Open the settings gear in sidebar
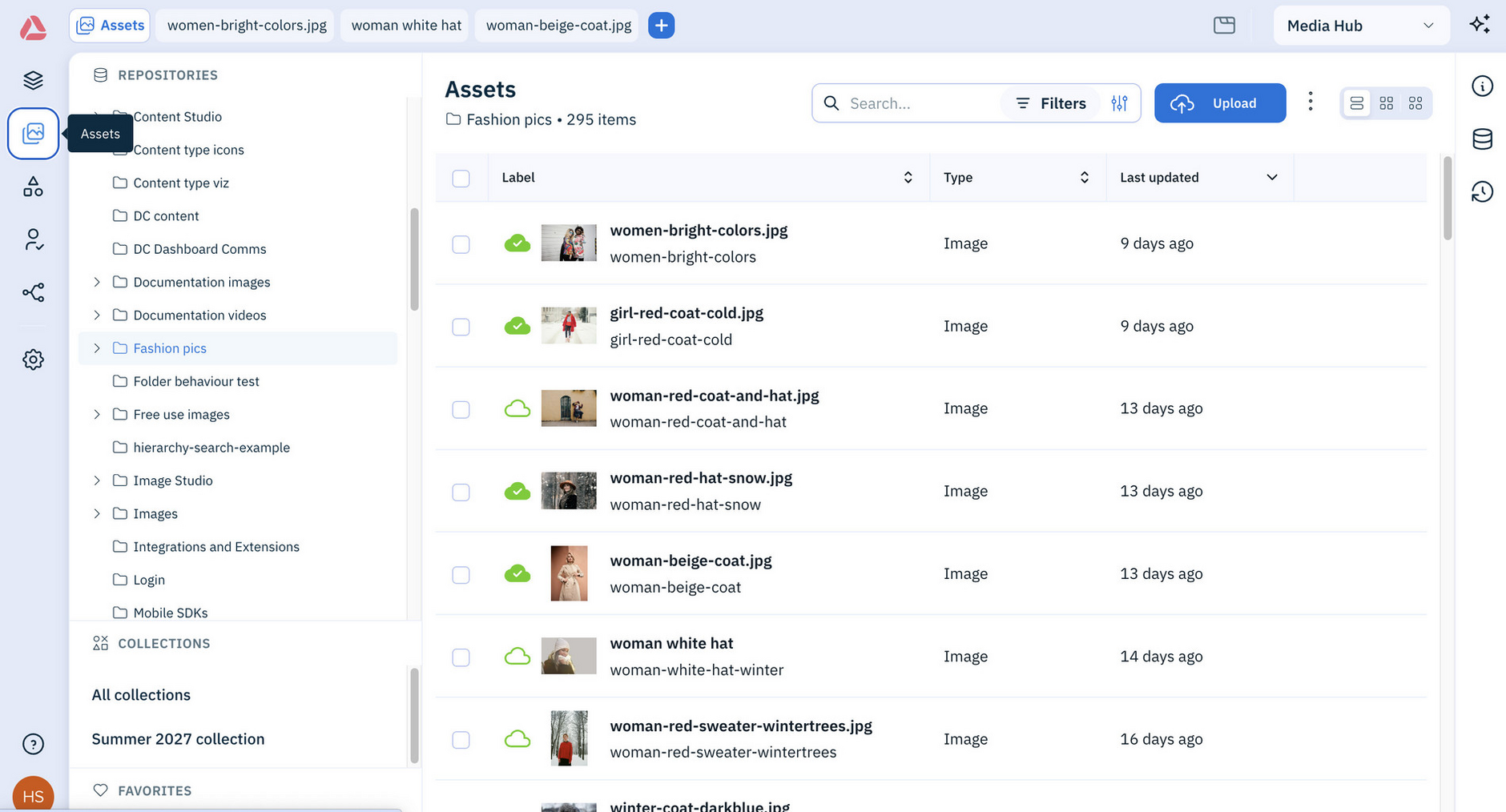Image resolution: width=1506 pixels, height=812 pixels. (x=33, y=360)
